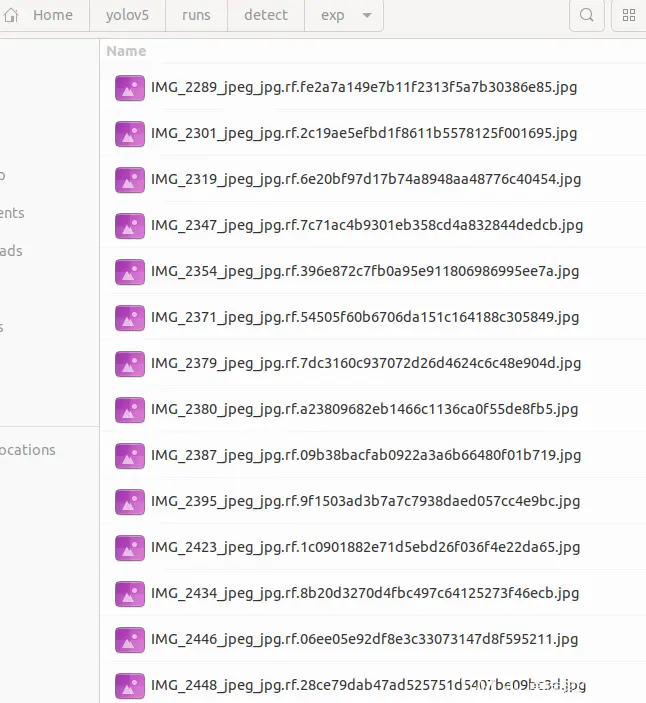Select image icon of IMG_2289 file
Screen dimensions: 646x703
[x=130, y=88]
